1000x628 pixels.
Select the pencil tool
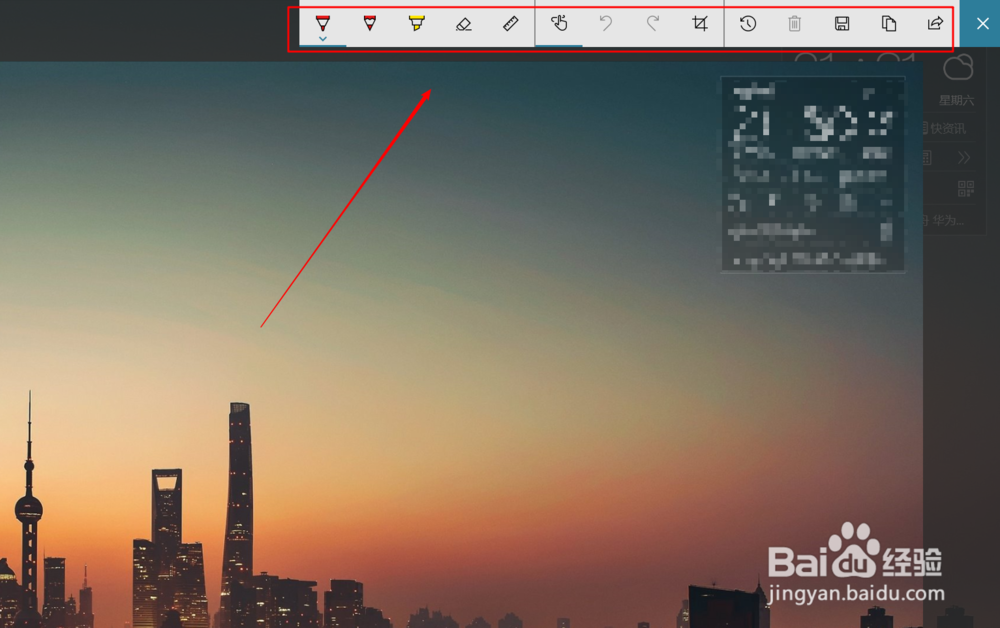(x=370, y=23)
